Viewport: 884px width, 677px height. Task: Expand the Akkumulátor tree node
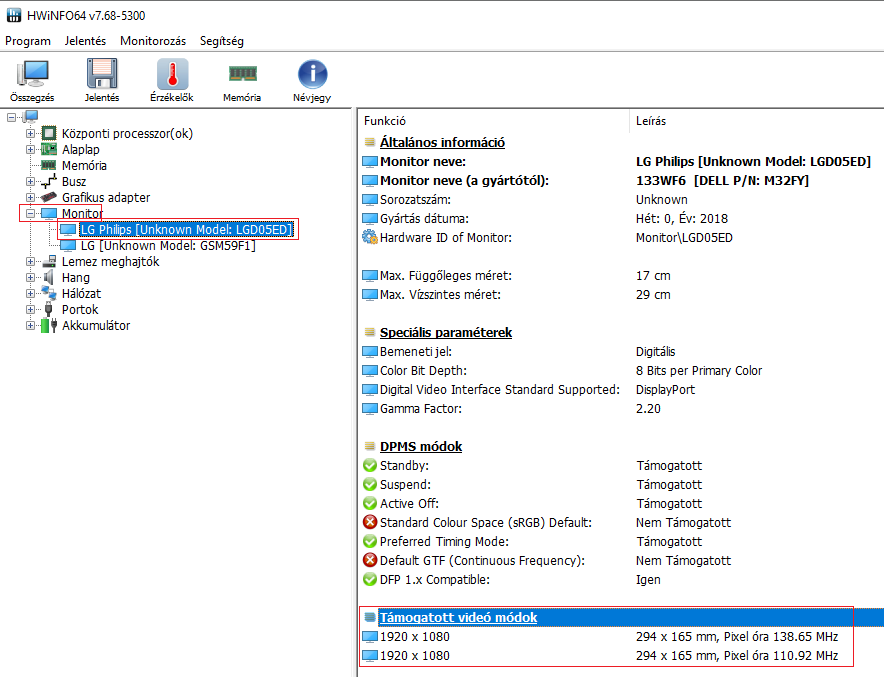[31, 325]
